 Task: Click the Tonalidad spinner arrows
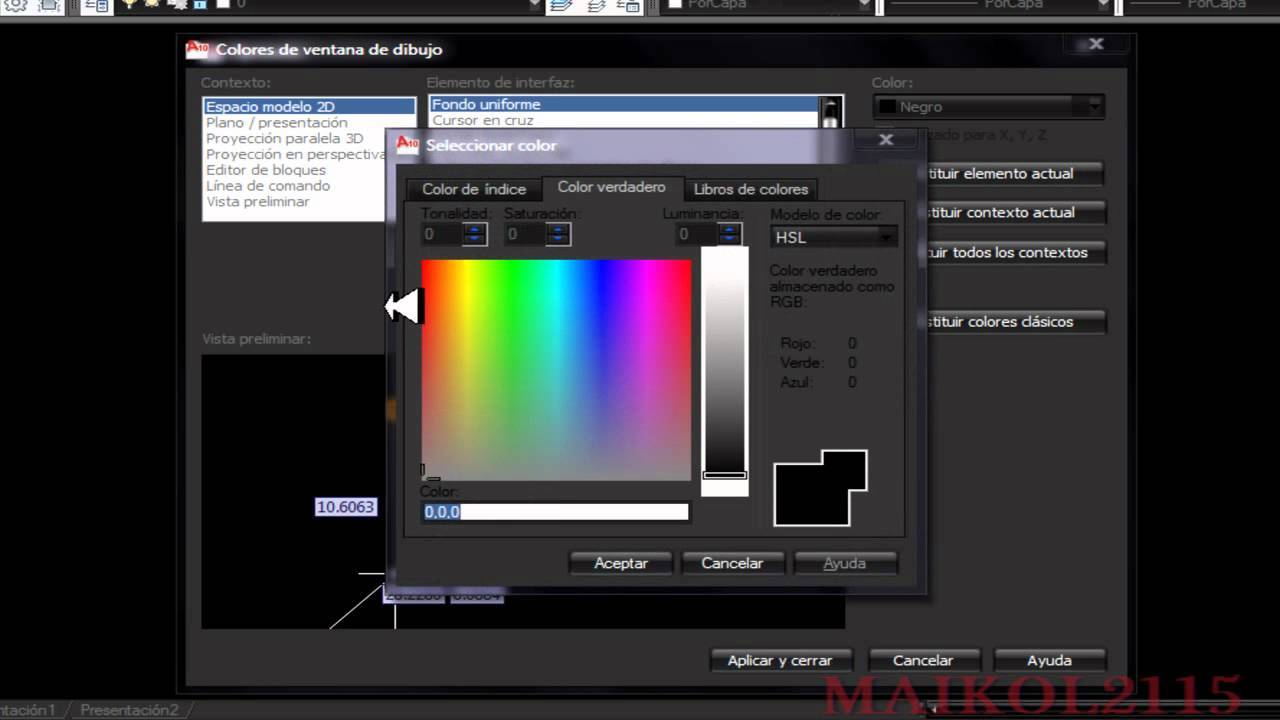tap(475, 234)
